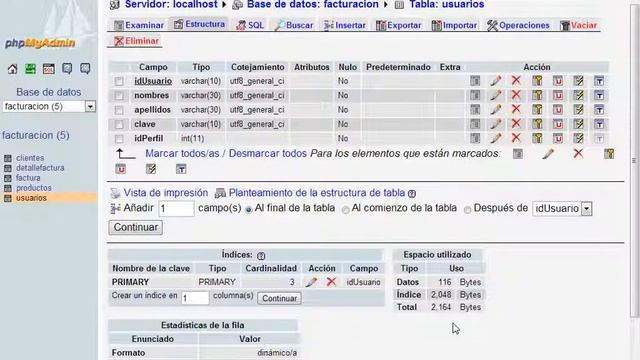Open help icon next to Índices

coord(261,256)
